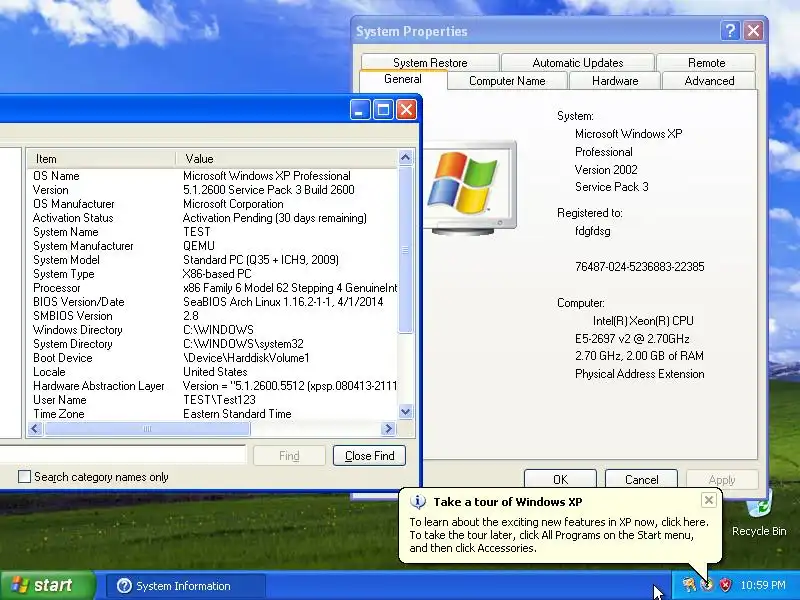Click the vertical scrollbar thumb
Viewport: 800px width, 600px height.
(x=406, y=249)
